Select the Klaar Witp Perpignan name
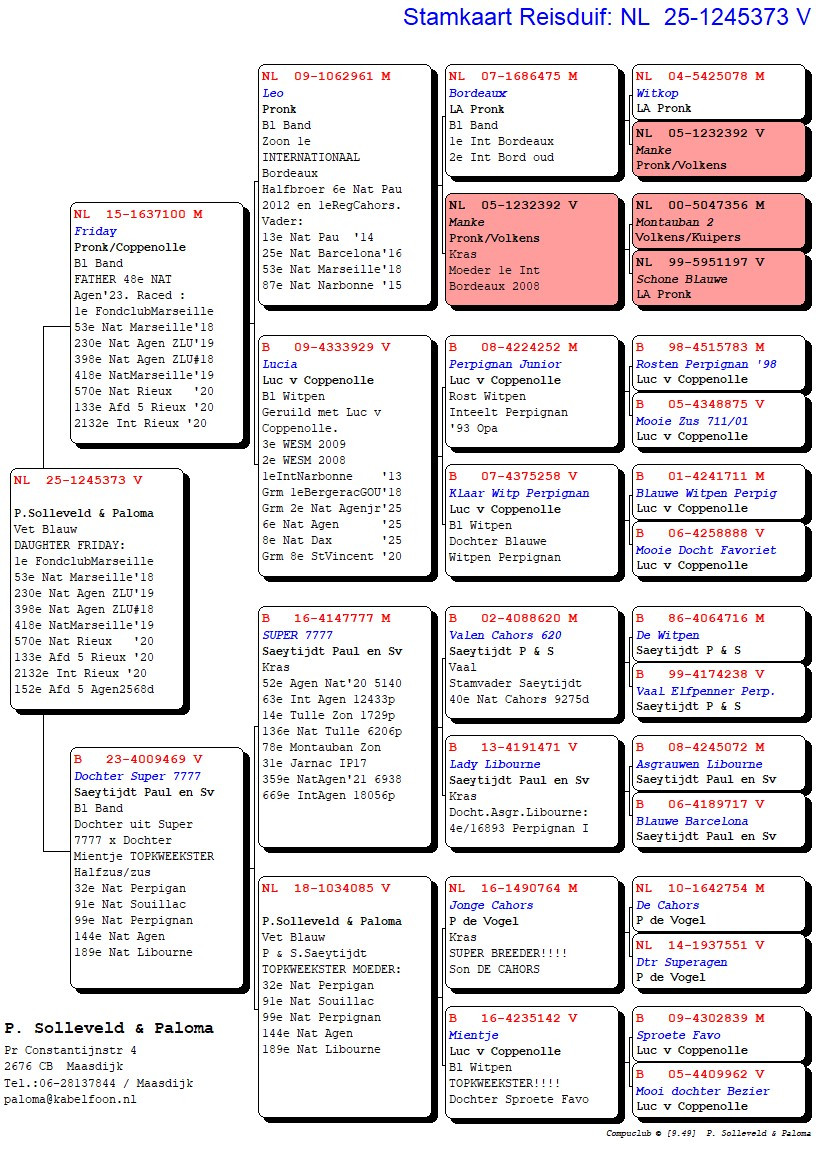 (518, 493)
